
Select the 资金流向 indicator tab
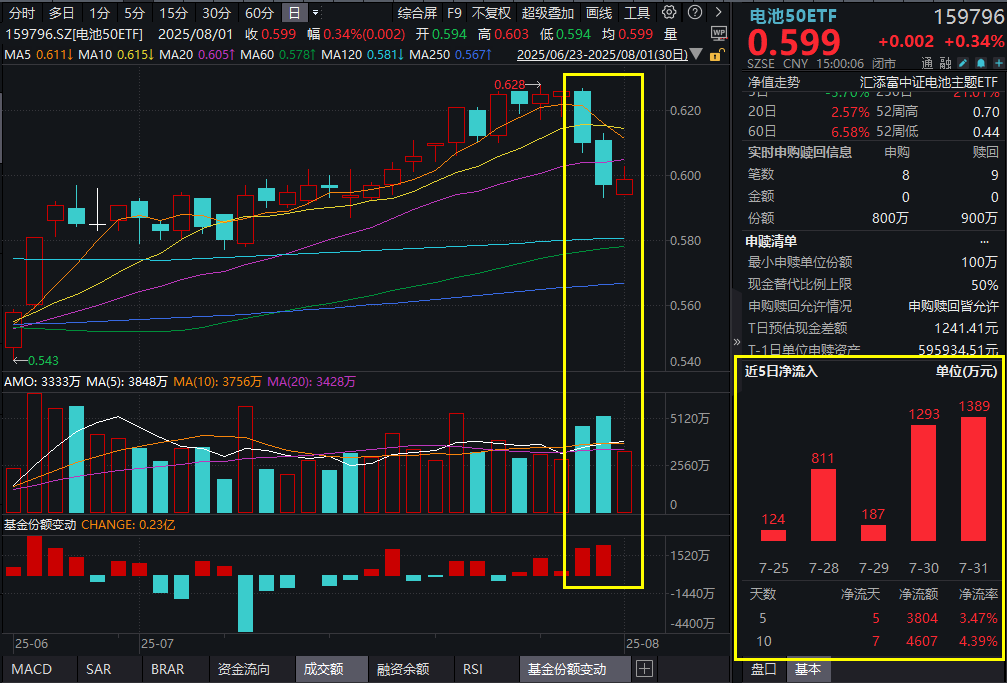pos(241,668)
